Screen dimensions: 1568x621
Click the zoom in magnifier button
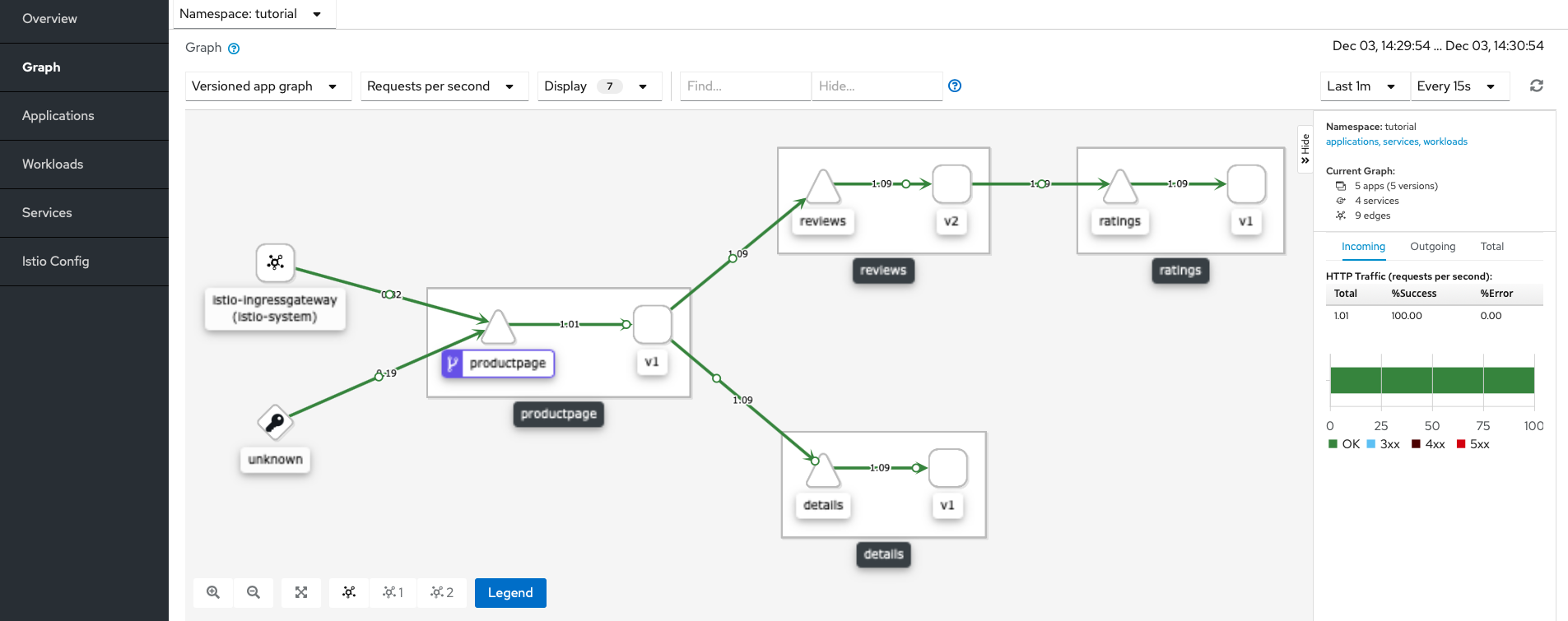pyautogui.click(x=213, y=592)
